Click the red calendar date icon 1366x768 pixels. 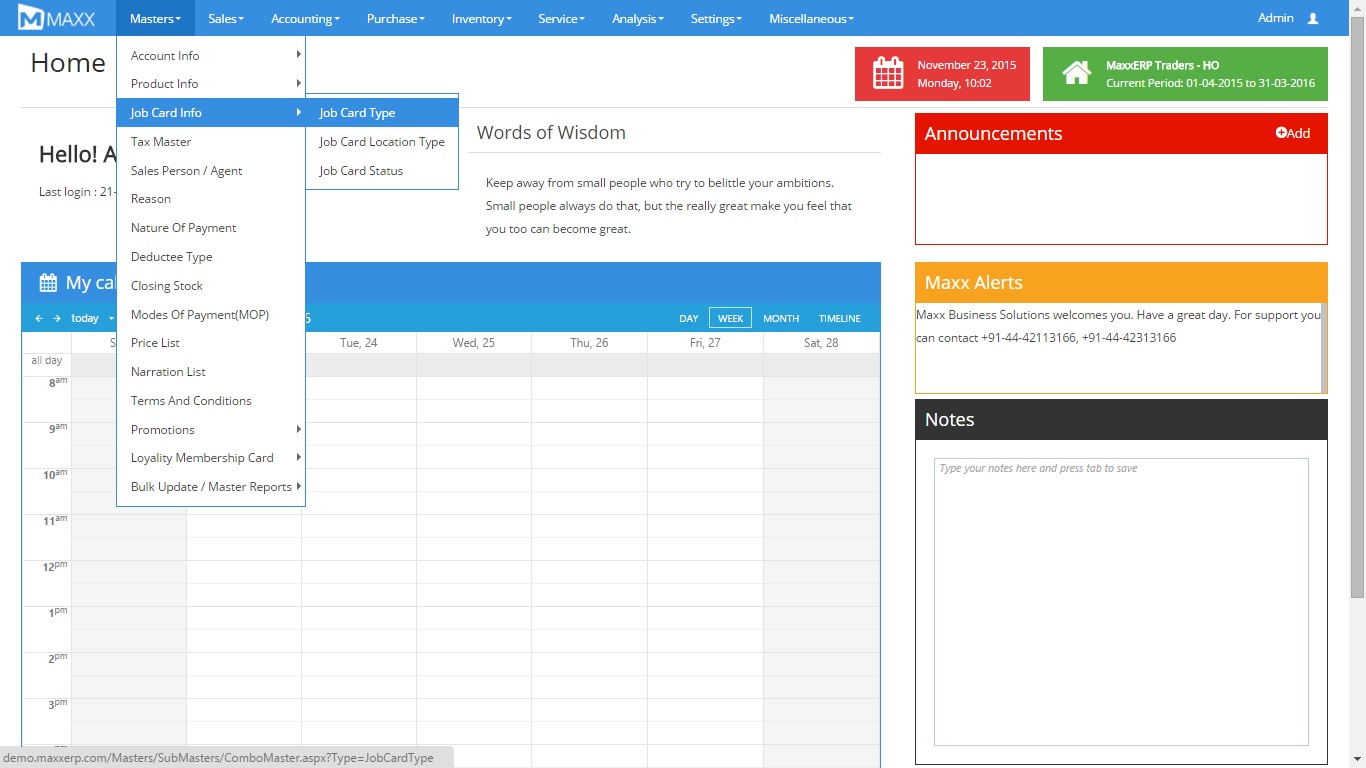(x=888, y=74)
